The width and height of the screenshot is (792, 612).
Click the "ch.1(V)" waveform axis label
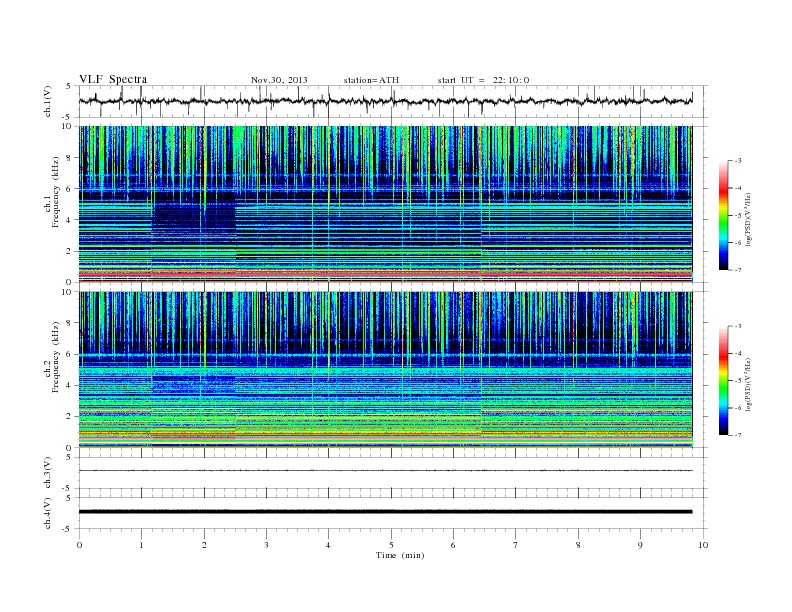48,101
